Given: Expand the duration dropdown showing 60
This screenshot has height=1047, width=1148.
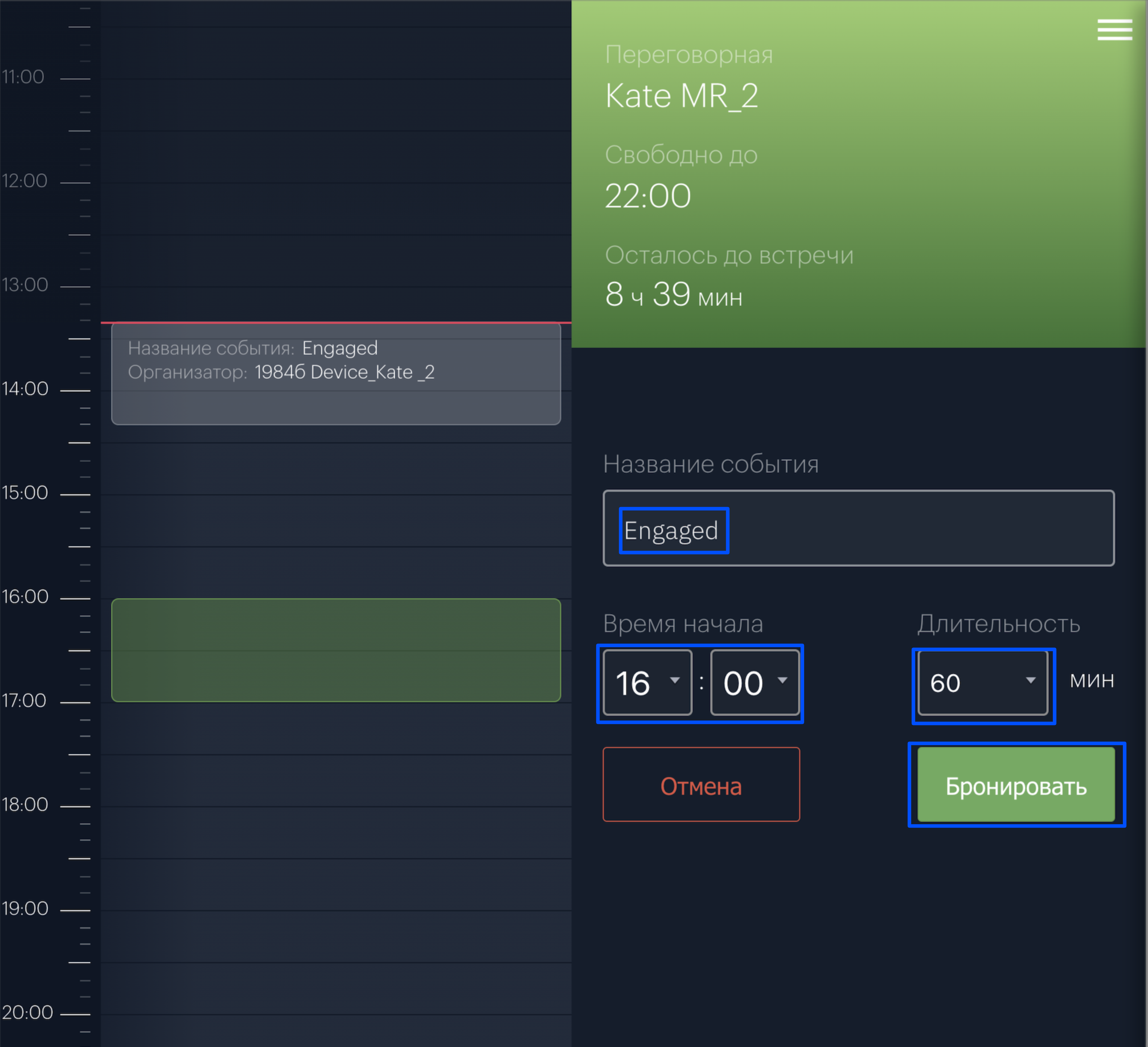Looking at the screenshot, I should 983,682.
